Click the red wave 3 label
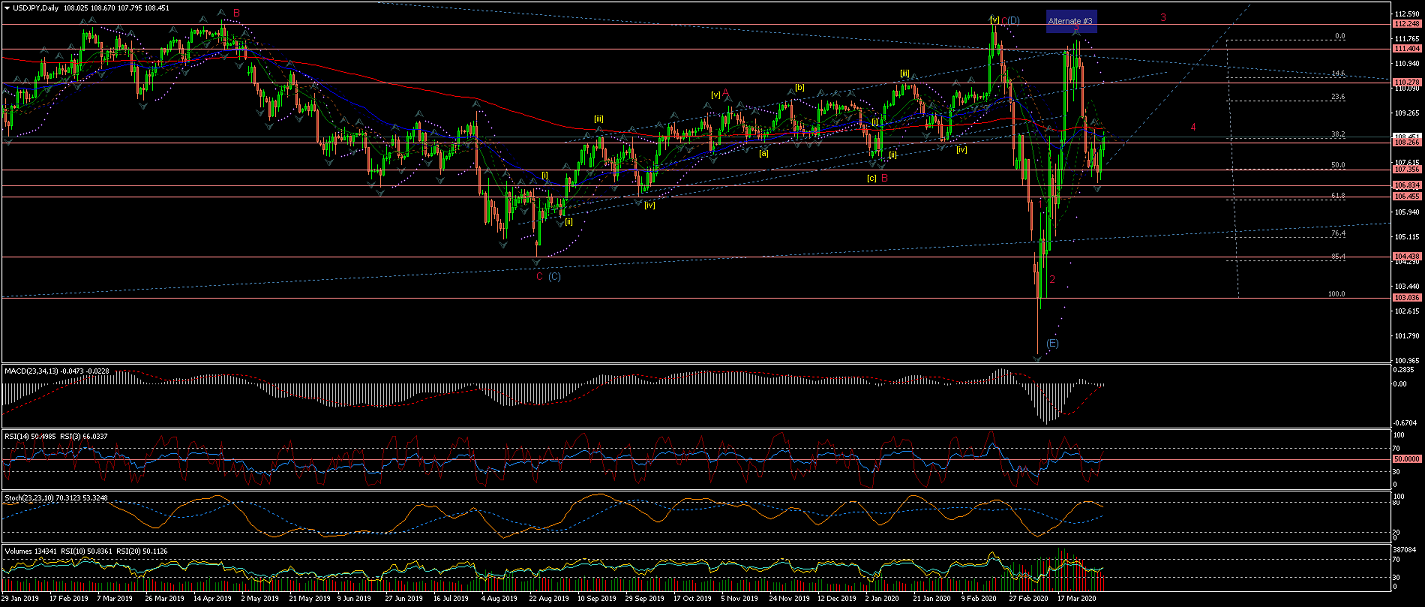Screen dimensions: 1425x607 click(1163, 18)
